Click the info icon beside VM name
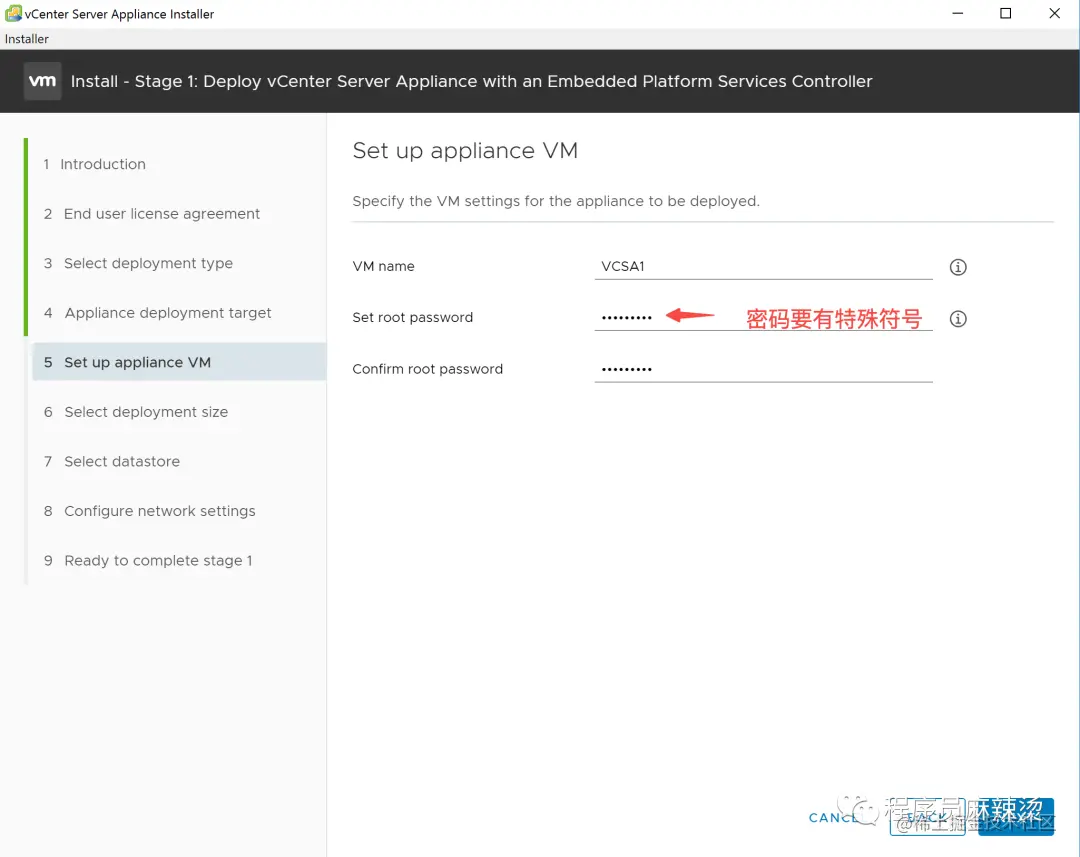Viewport: 1080px width, 857px height. point(957,267)
